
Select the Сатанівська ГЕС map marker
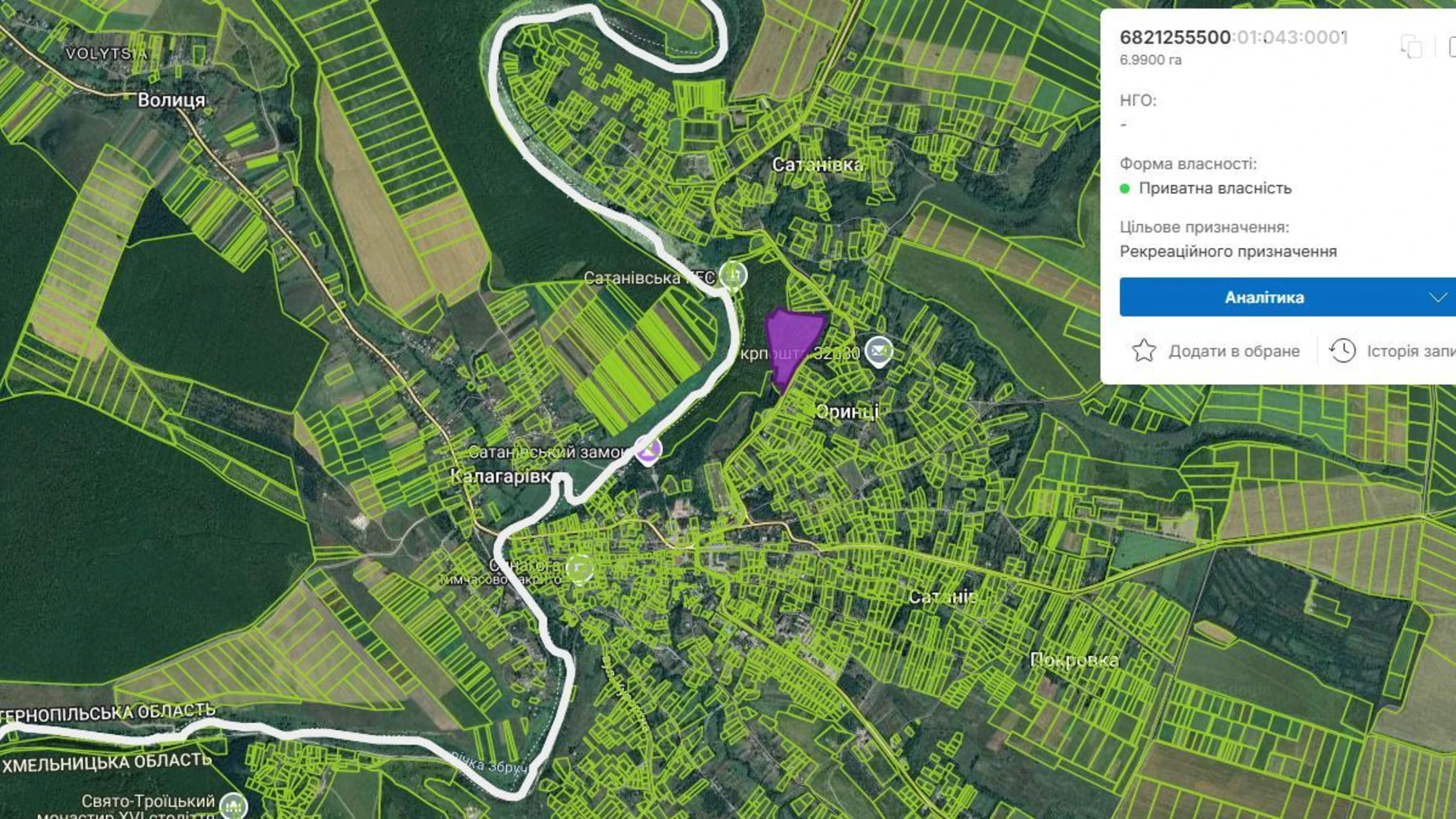point(734,276)
